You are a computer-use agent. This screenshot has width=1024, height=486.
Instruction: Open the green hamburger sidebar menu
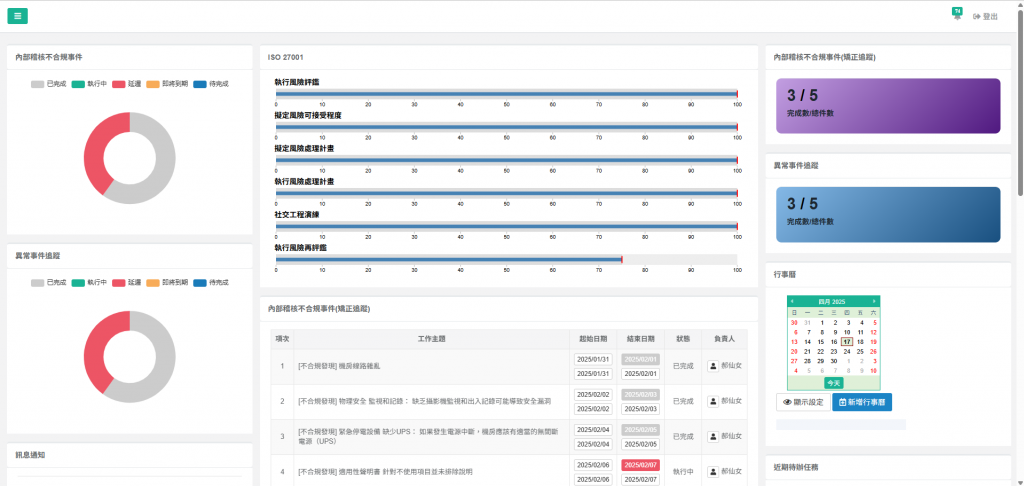tap(18, 16)
